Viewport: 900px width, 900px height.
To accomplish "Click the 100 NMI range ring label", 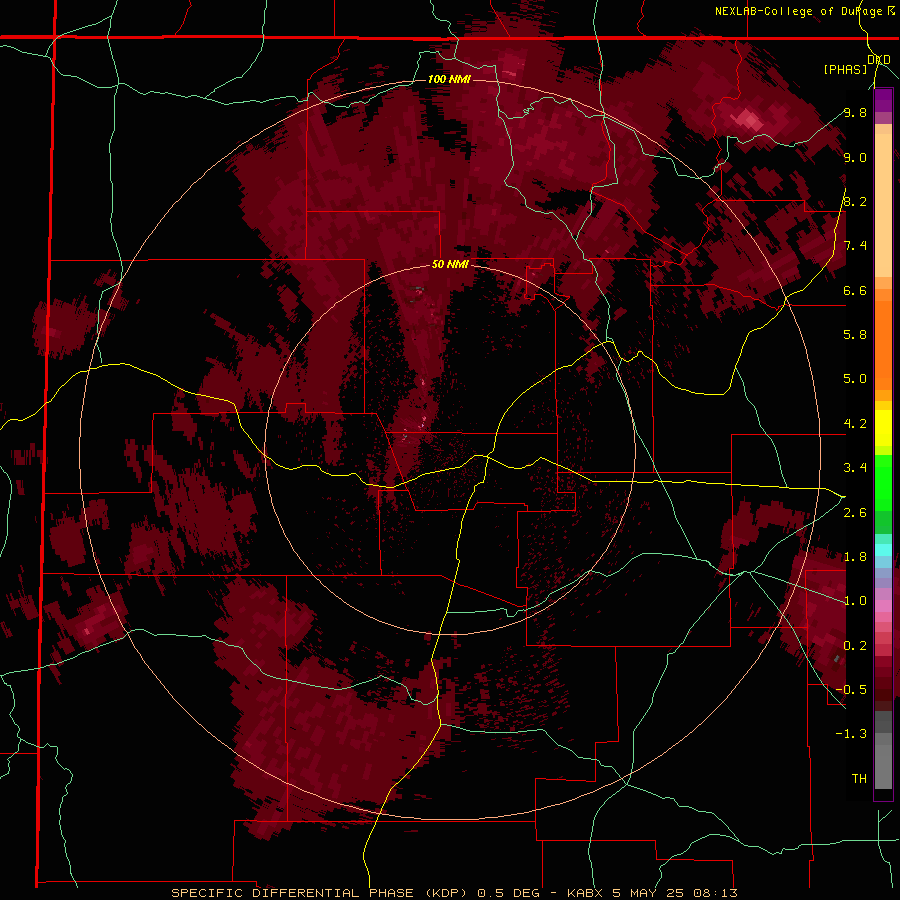I will pyautogui.click(x=449, y=79).
